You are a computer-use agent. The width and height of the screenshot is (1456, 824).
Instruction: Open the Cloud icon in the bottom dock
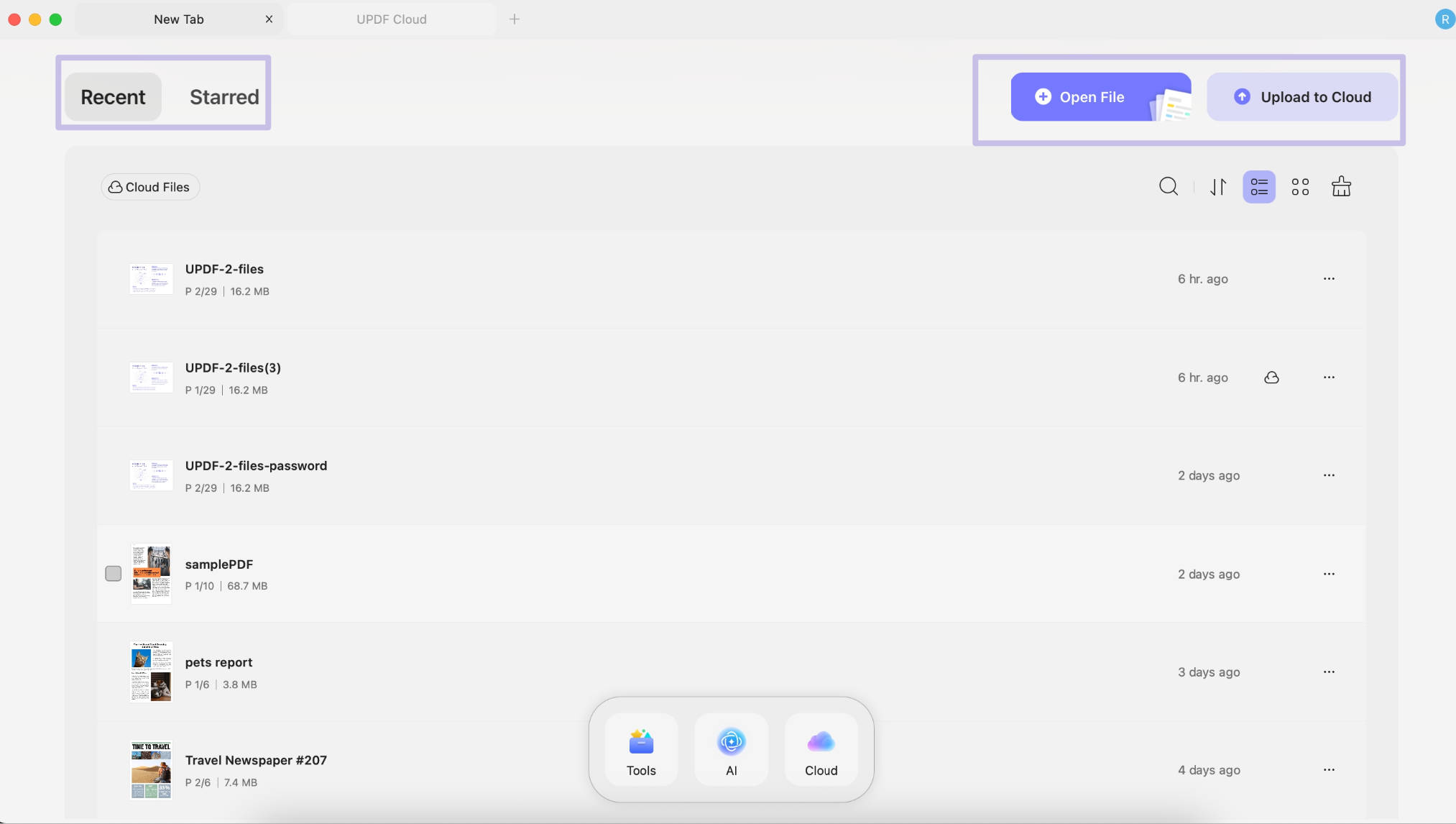tap(821, 750)
